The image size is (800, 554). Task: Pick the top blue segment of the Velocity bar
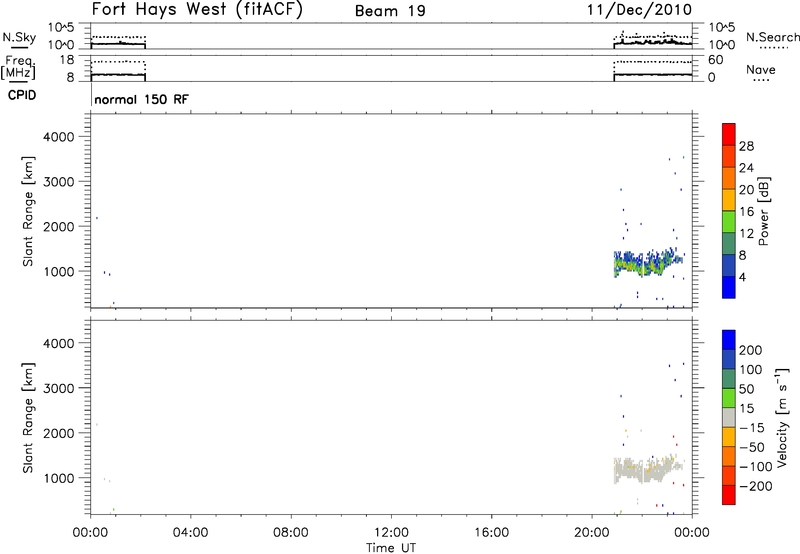pos(729,340)
